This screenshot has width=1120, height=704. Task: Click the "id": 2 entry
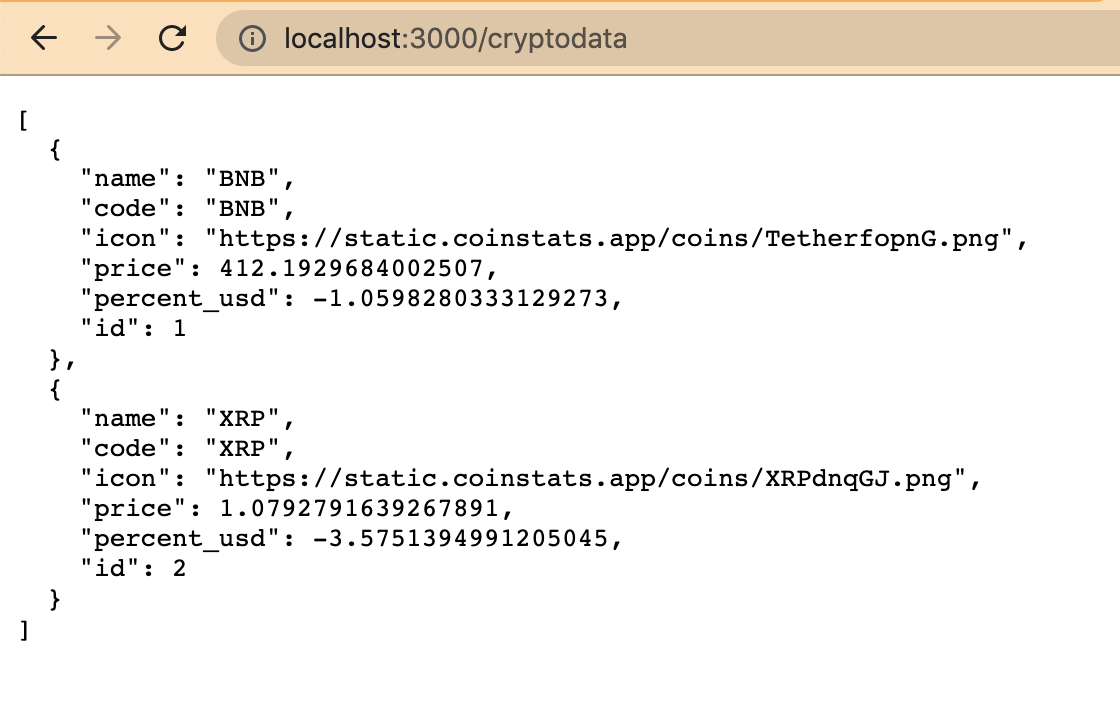click(x=133, y=568)
